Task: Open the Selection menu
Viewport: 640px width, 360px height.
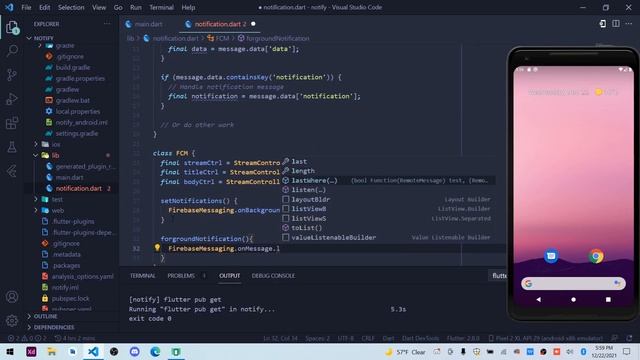Action: pyautogui.click(x=71, y=7)
